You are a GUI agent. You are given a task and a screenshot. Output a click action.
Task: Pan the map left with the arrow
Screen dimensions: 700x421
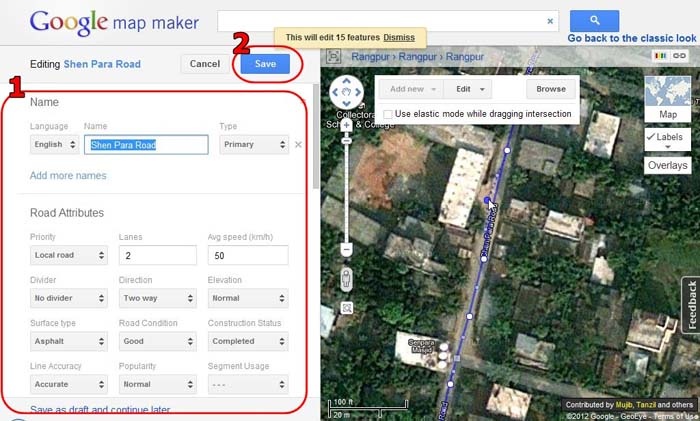(x=335, y=92)
